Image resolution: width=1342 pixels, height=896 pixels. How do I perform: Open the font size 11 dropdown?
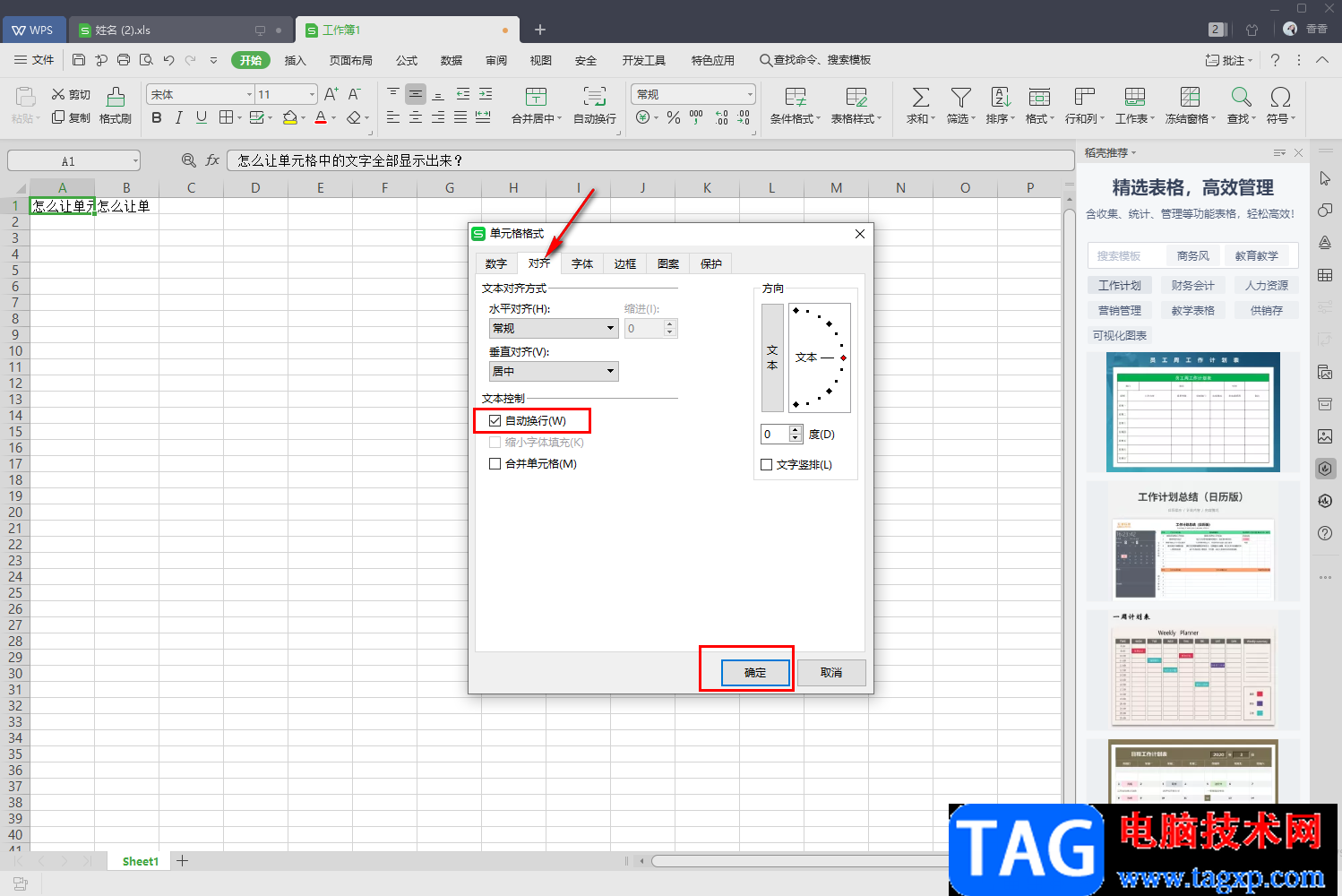click(x=312, y=94)
